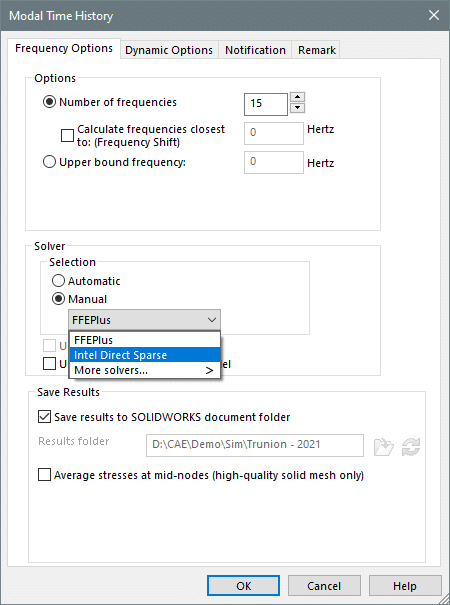Close the Modal Time History dialog
The image size is (450, 605).
pos(434,15)
